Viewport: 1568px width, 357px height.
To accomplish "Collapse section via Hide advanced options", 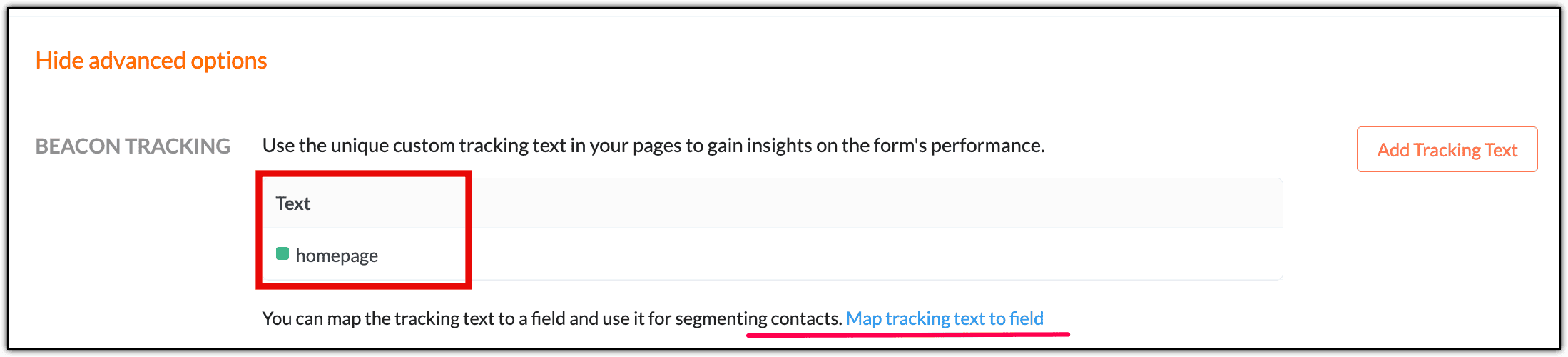I will point(151,61).
